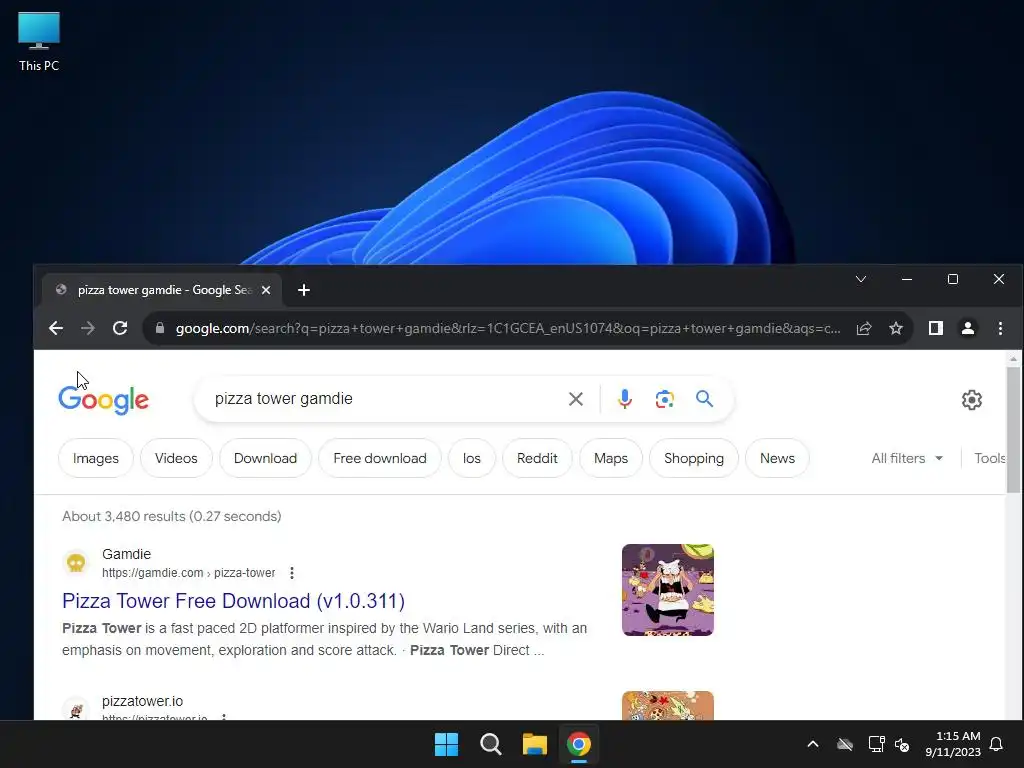The image size is (1024, 768).
Task: Open Chrome side panel
Action: coord(936,328)
